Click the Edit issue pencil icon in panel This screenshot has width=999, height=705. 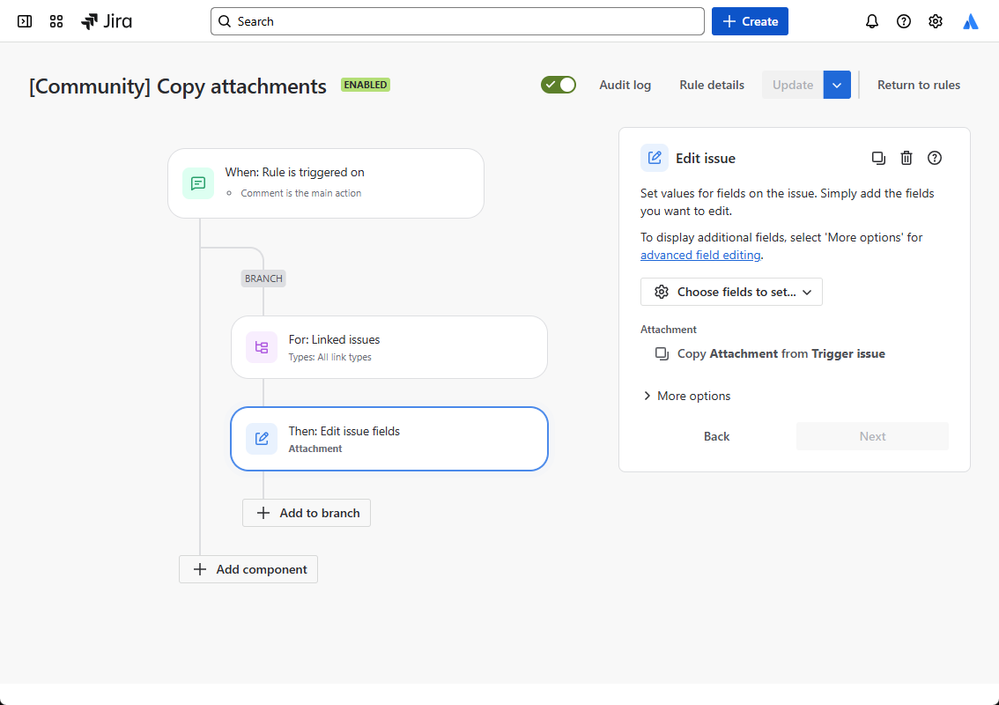(654, 158)
